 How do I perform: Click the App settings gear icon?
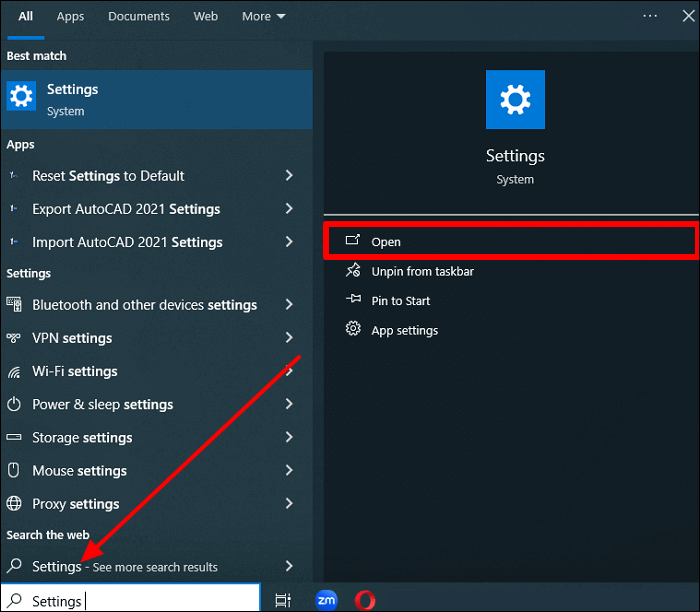point(353,329)
